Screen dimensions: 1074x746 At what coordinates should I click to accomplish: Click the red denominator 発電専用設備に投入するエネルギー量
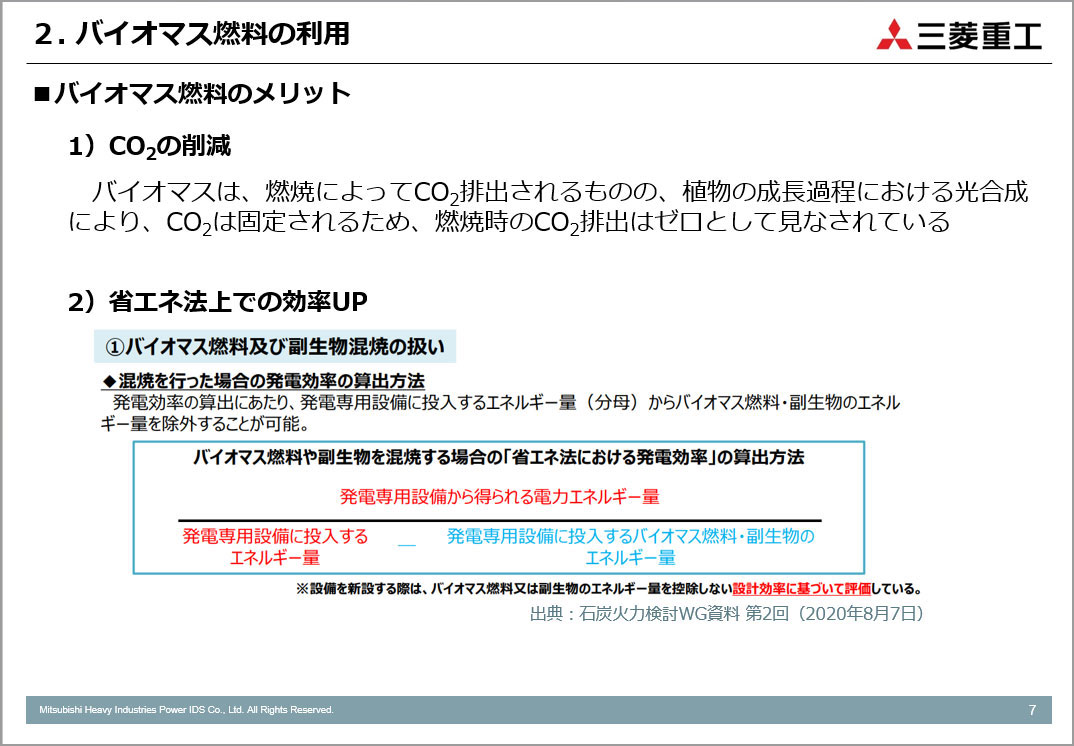coord(275,546)
